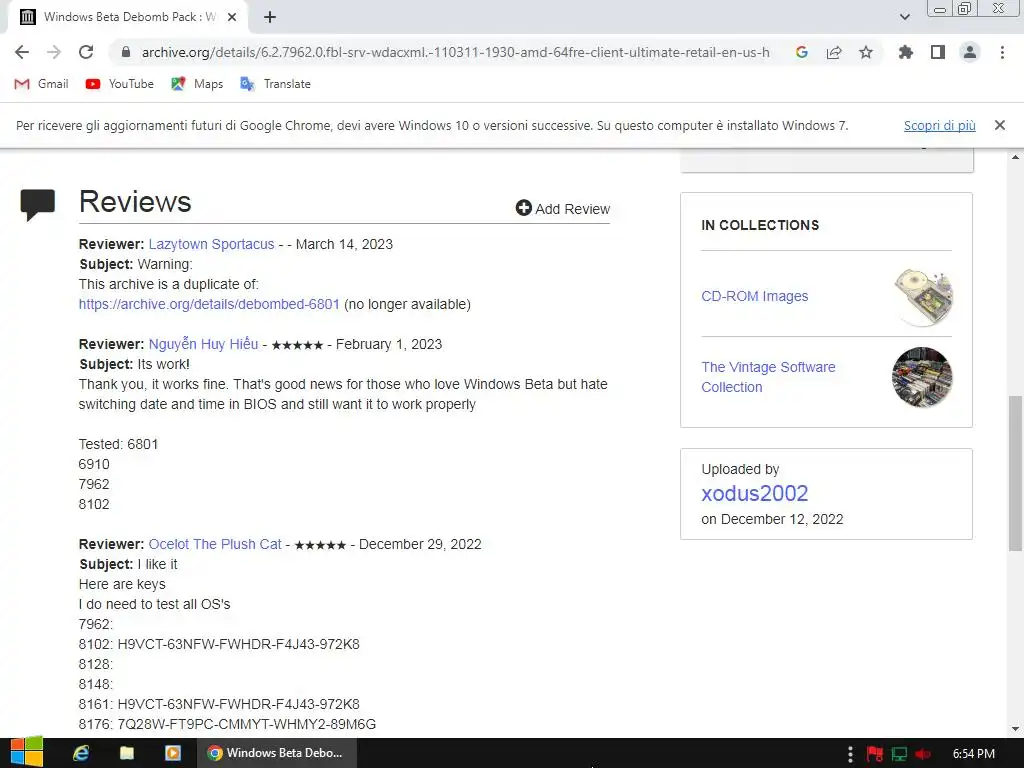Click the IN COLLECTIONS heading
The image size is (1024, 768).
[x=760, y=225]
